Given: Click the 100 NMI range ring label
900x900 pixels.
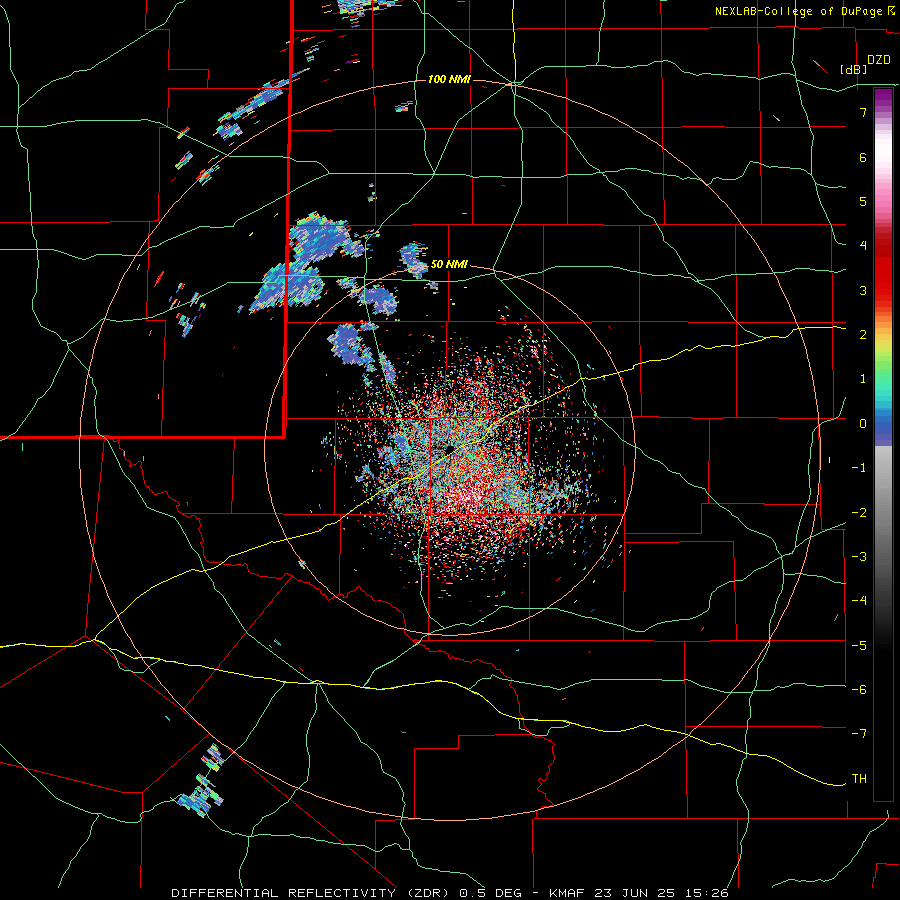Looking at the screenshot, I should coord(449,79).
